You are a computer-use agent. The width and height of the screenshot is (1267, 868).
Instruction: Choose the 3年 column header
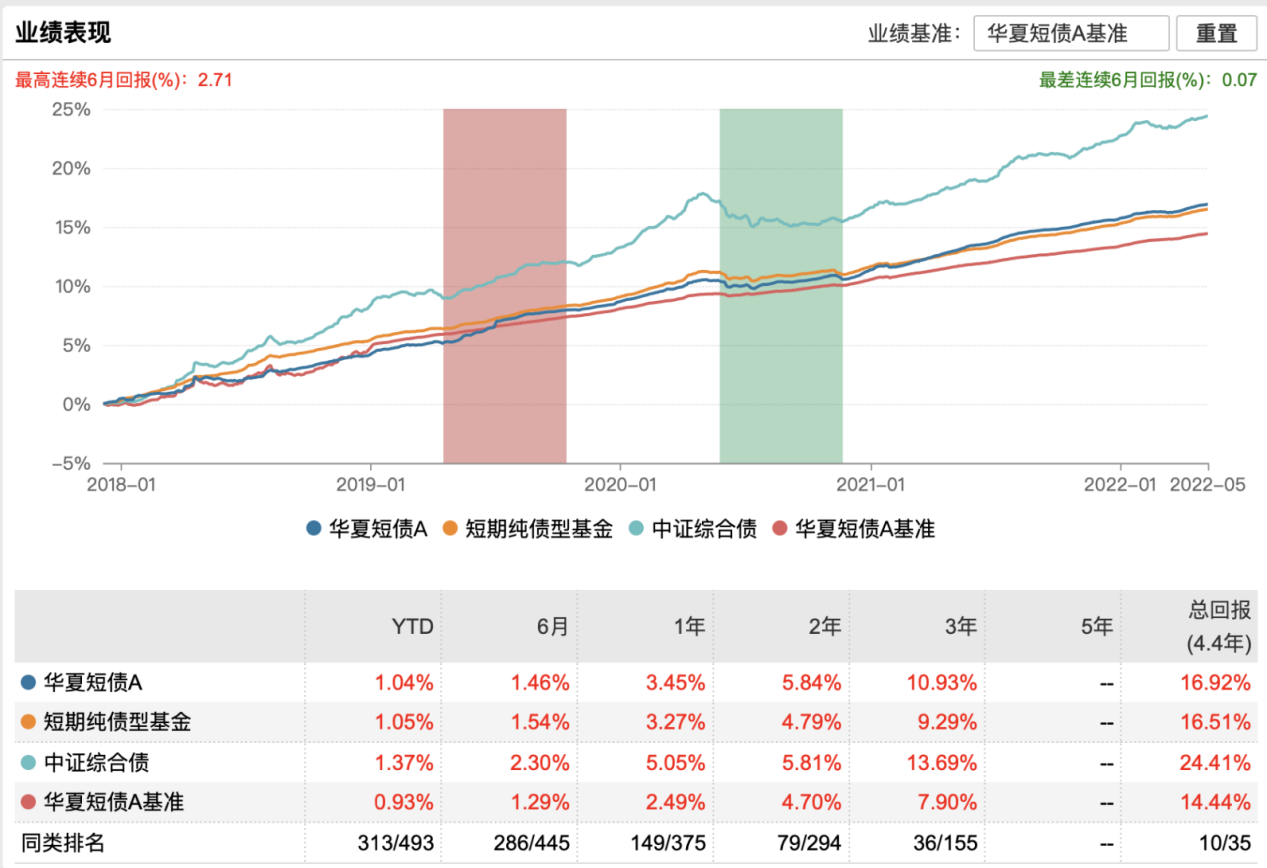[960, 627]
